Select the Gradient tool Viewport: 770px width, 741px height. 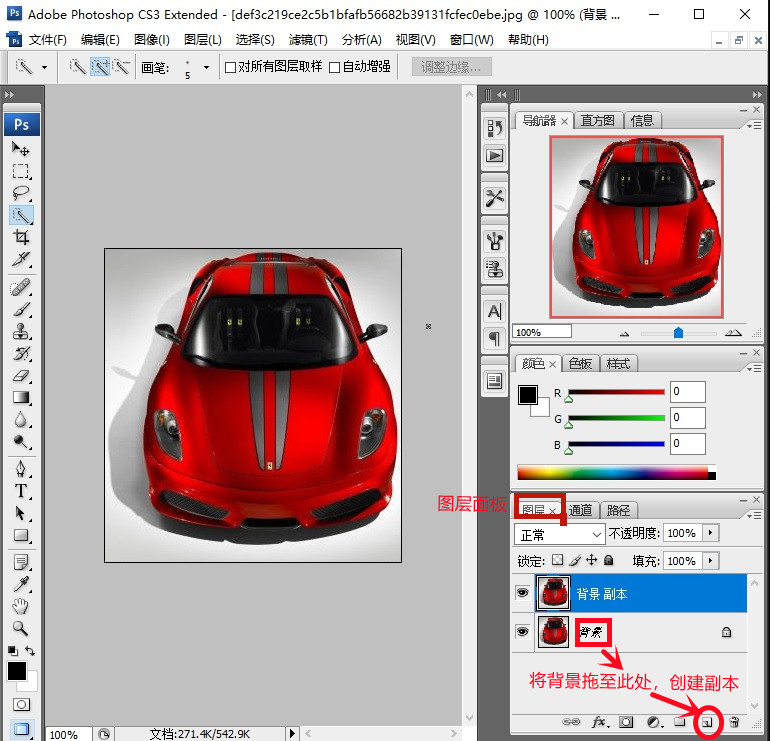21,397
